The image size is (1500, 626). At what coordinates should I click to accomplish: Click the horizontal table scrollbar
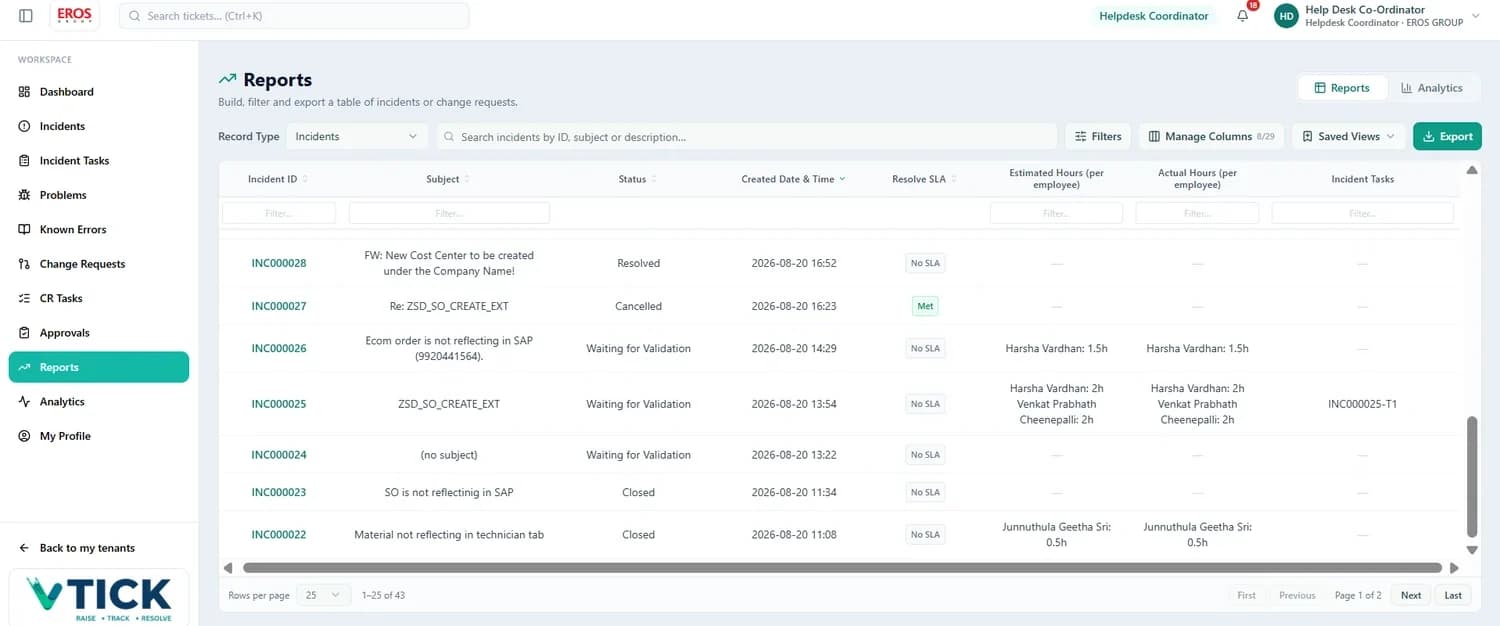(x=842, y=568)
